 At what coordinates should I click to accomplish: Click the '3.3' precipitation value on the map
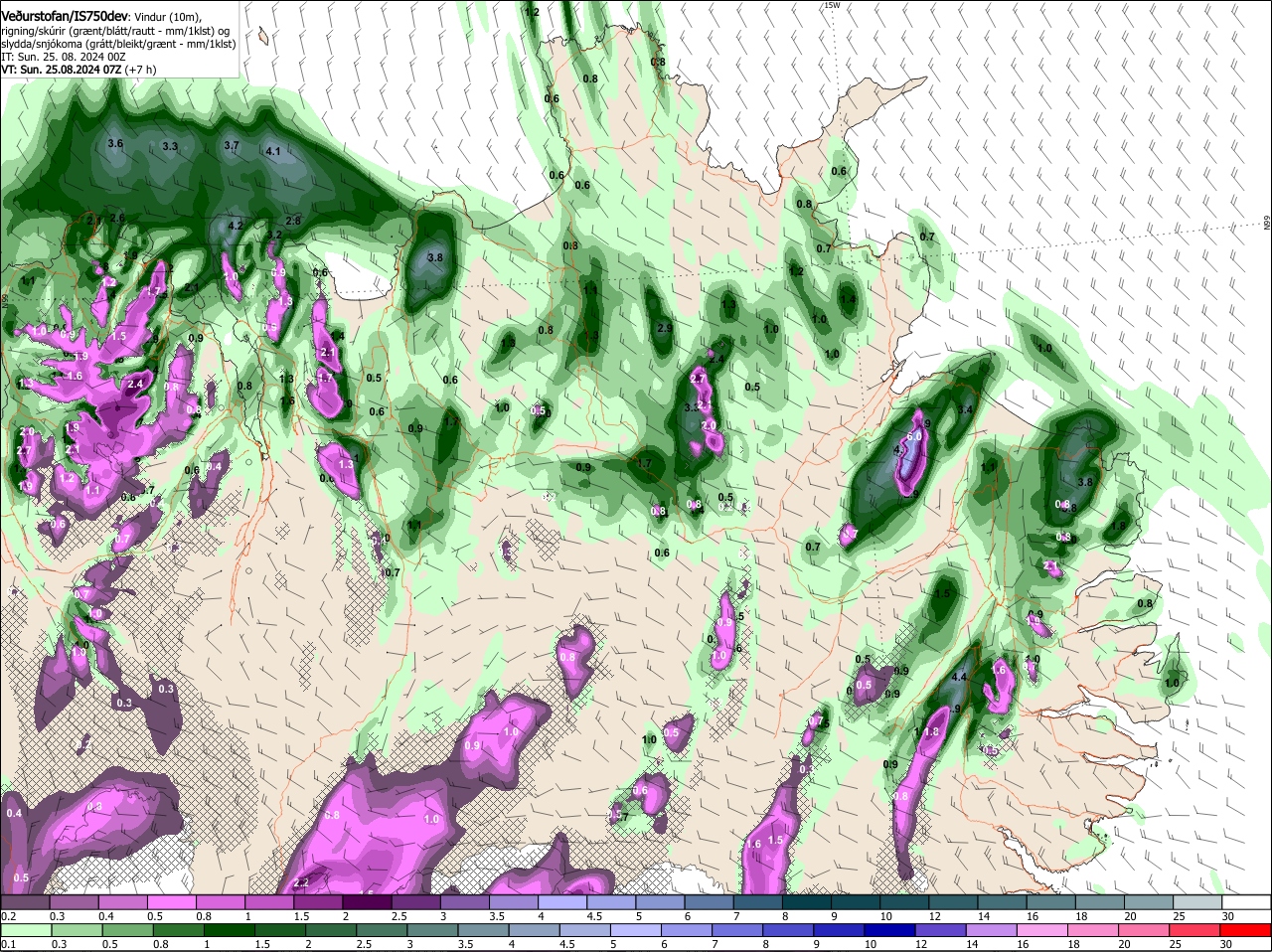[x=170, y=147]
